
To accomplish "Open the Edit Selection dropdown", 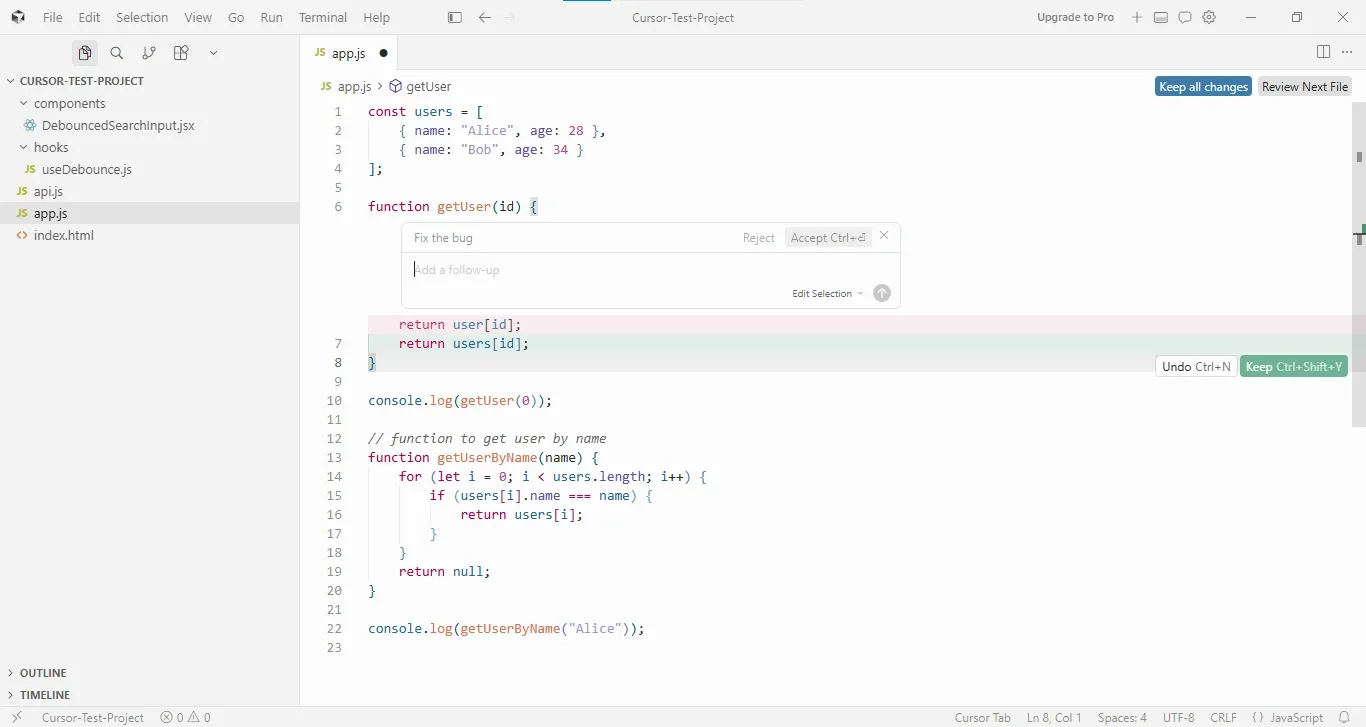I will click(x=828, y=294).
